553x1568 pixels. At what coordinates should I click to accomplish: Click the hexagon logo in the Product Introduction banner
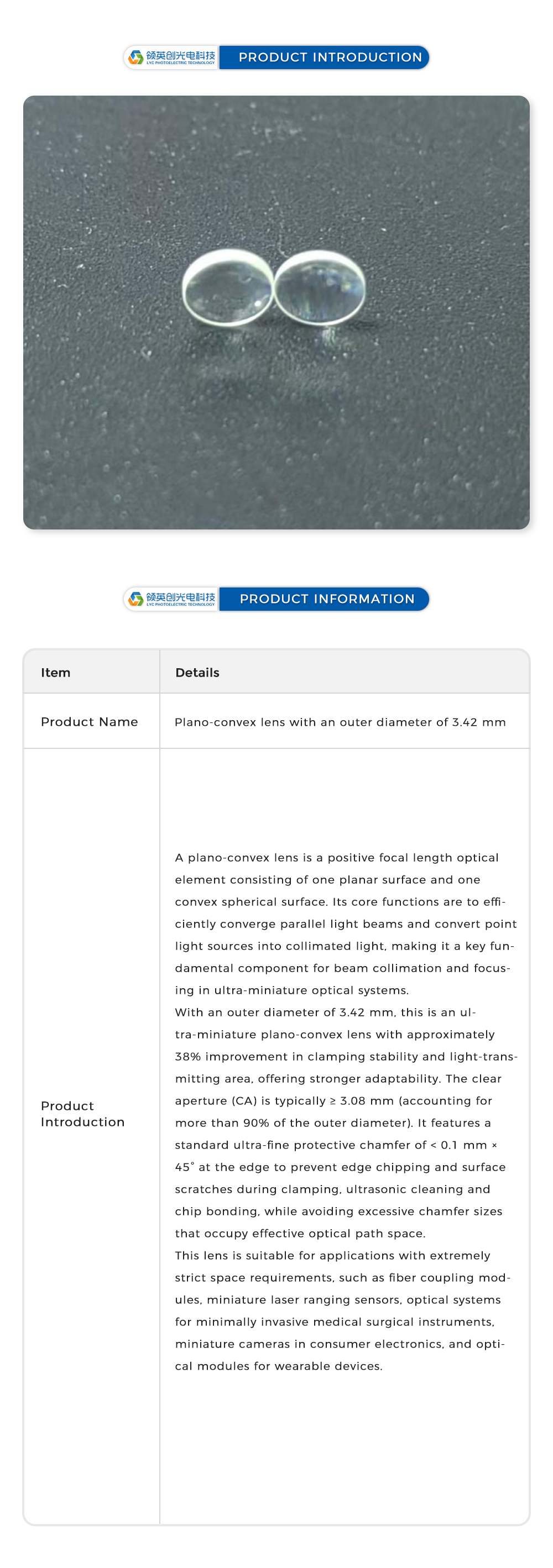click(x=136, y=57)
